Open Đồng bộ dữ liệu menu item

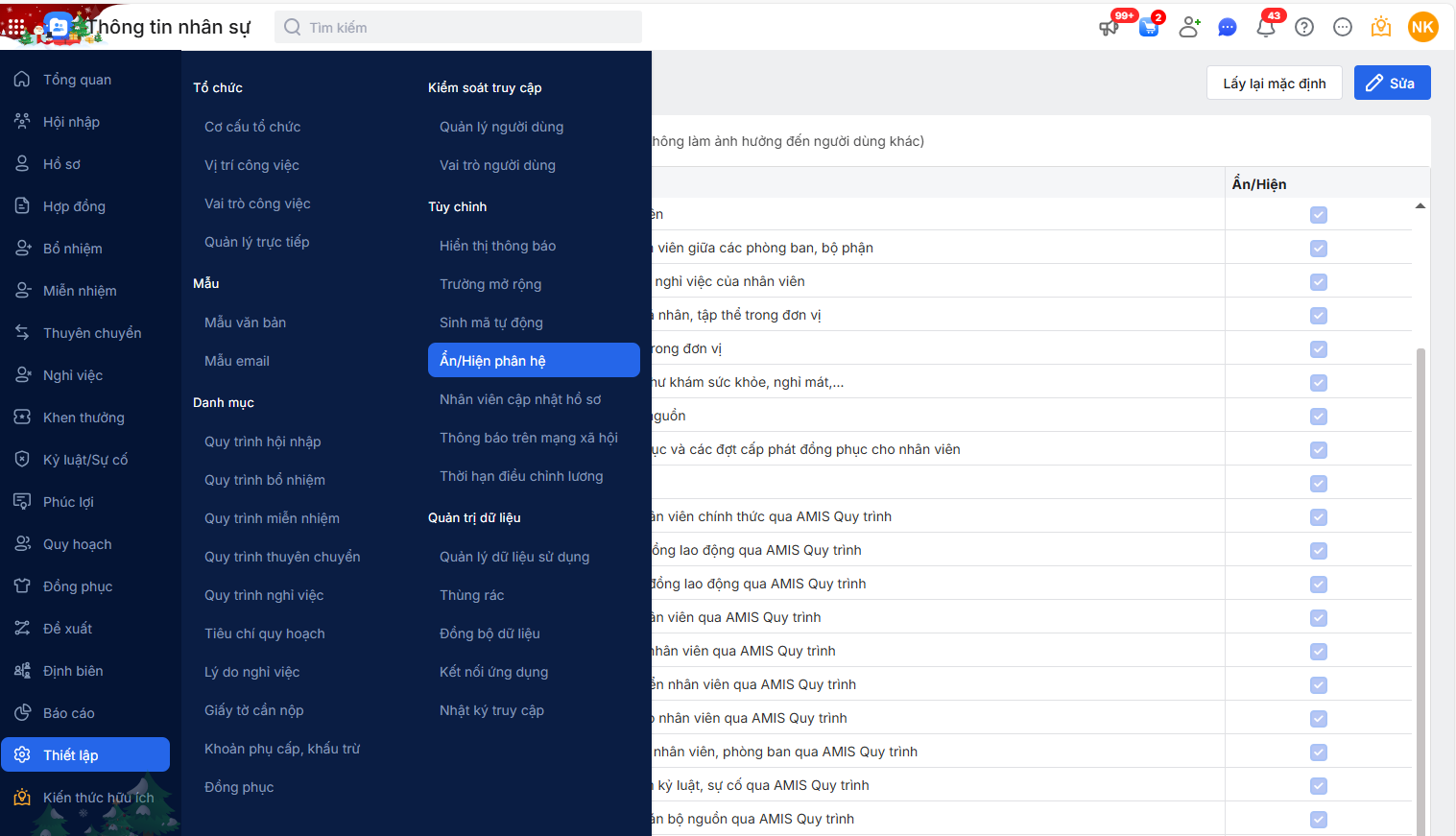489,633
